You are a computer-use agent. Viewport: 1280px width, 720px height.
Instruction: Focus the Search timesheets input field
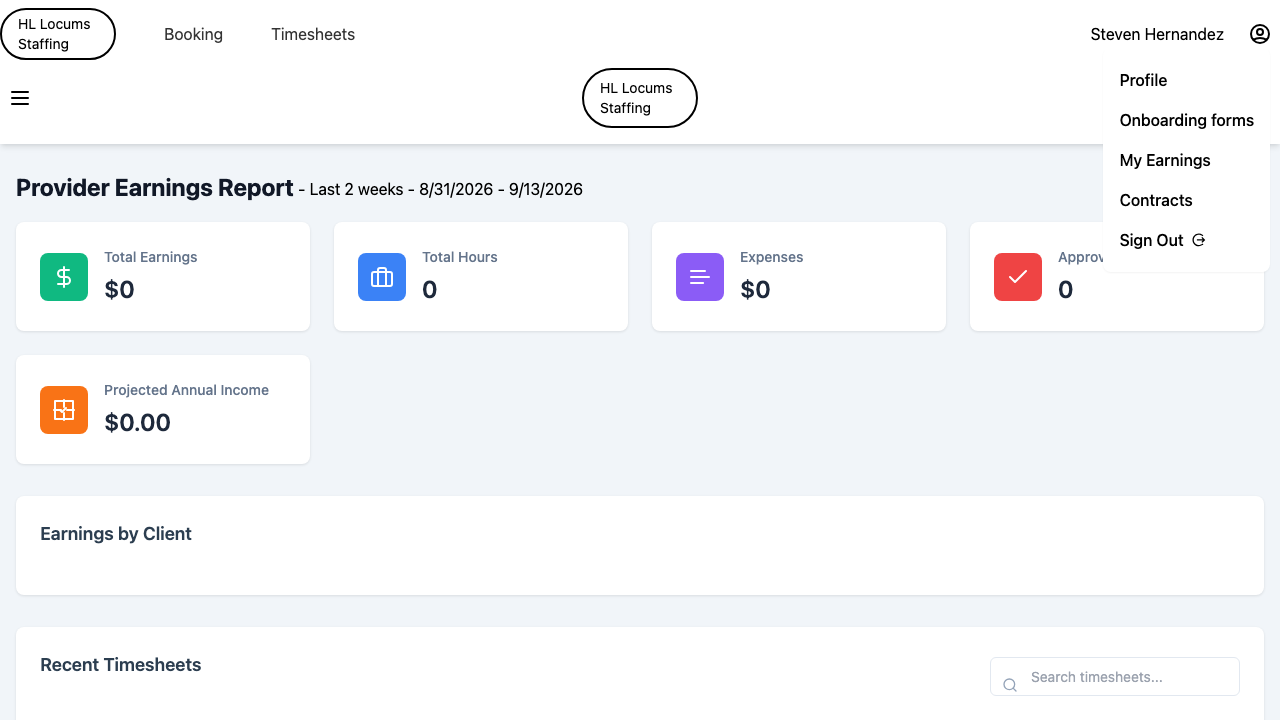click(1115, 677)
